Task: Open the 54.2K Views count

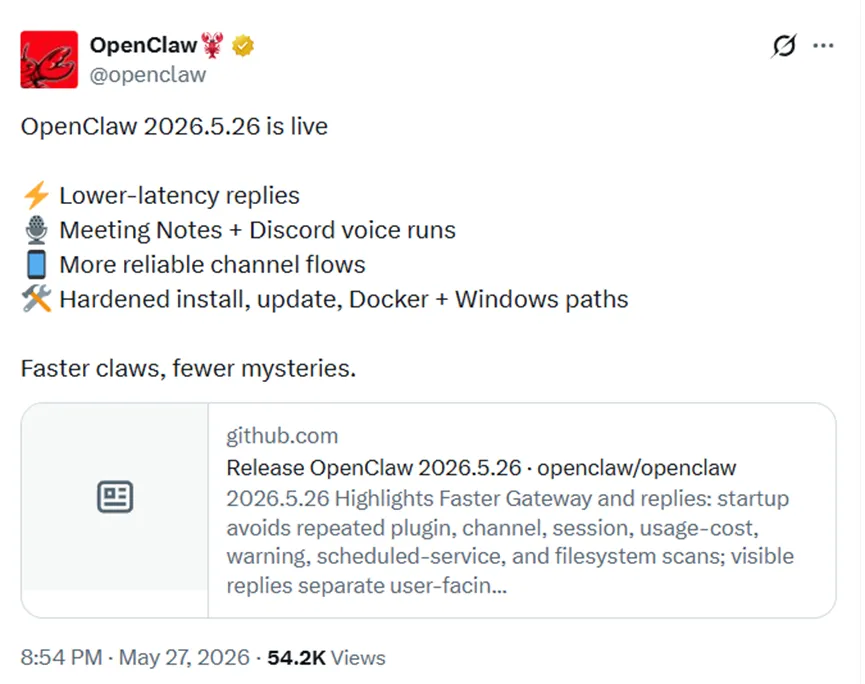Action: (x=326, y=658)
